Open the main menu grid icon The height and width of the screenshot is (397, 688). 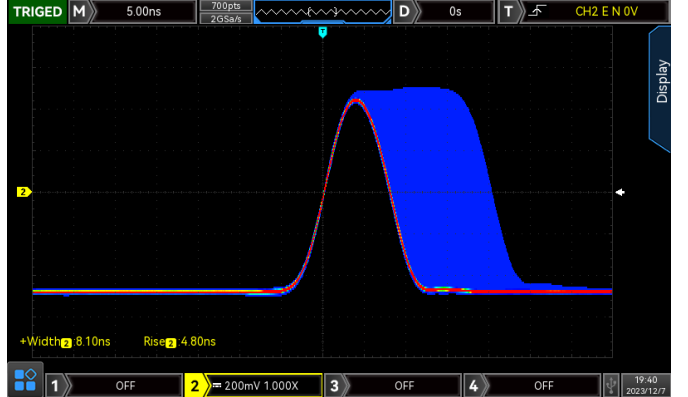[25, 380]
